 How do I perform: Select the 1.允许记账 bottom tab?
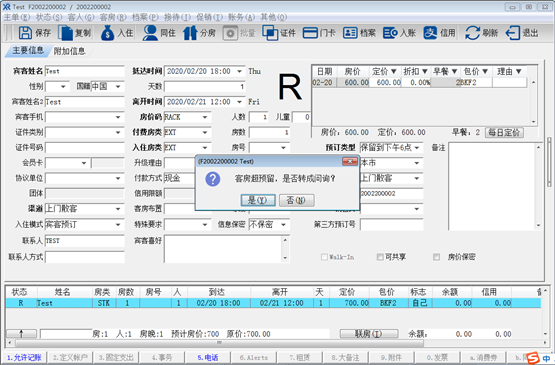point(24,358)
